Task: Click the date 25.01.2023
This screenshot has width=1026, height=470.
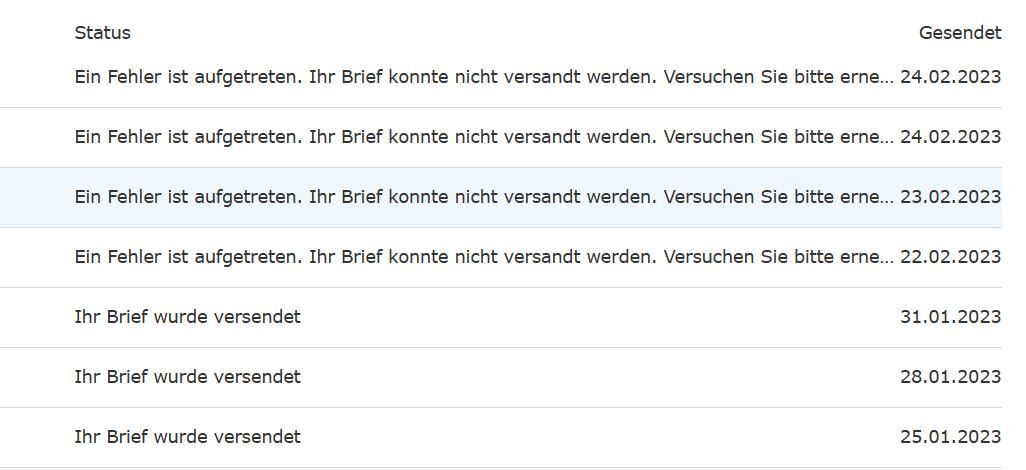Action: point(950,437)
